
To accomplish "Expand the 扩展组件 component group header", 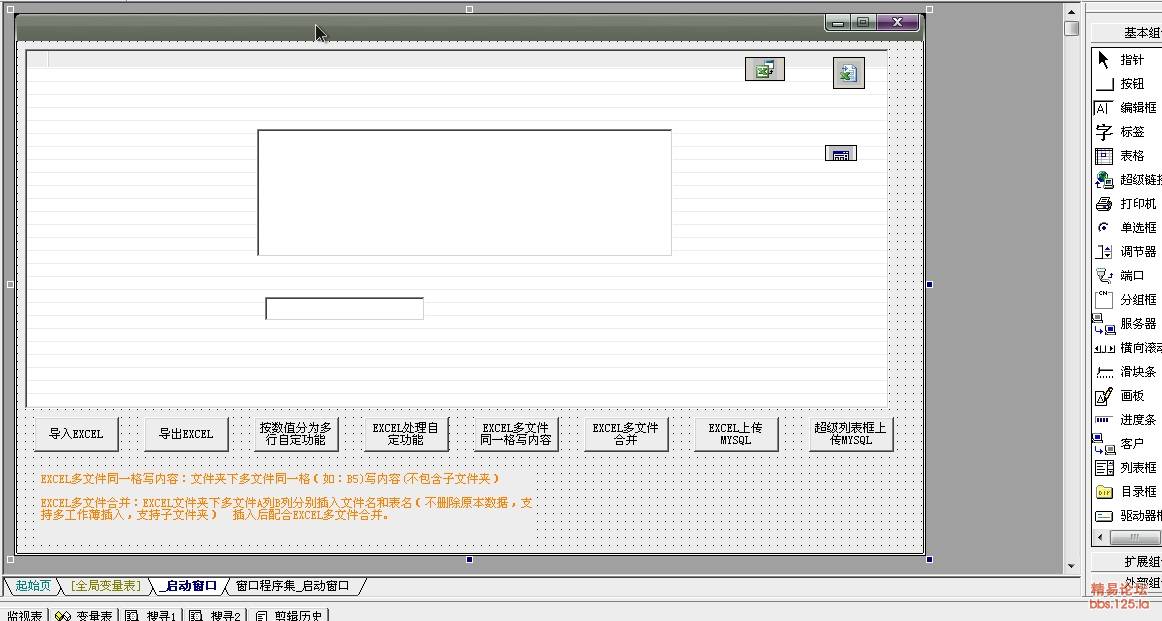I will (x=1126, y=561).
